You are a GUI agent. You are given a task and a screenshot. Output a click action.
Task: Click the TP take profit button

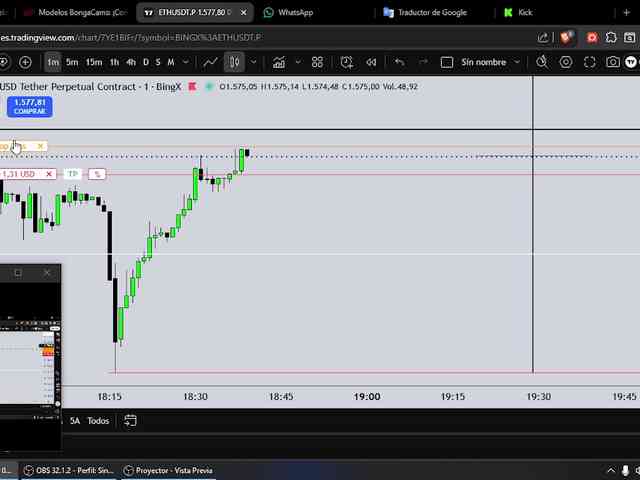coord(73,174)
